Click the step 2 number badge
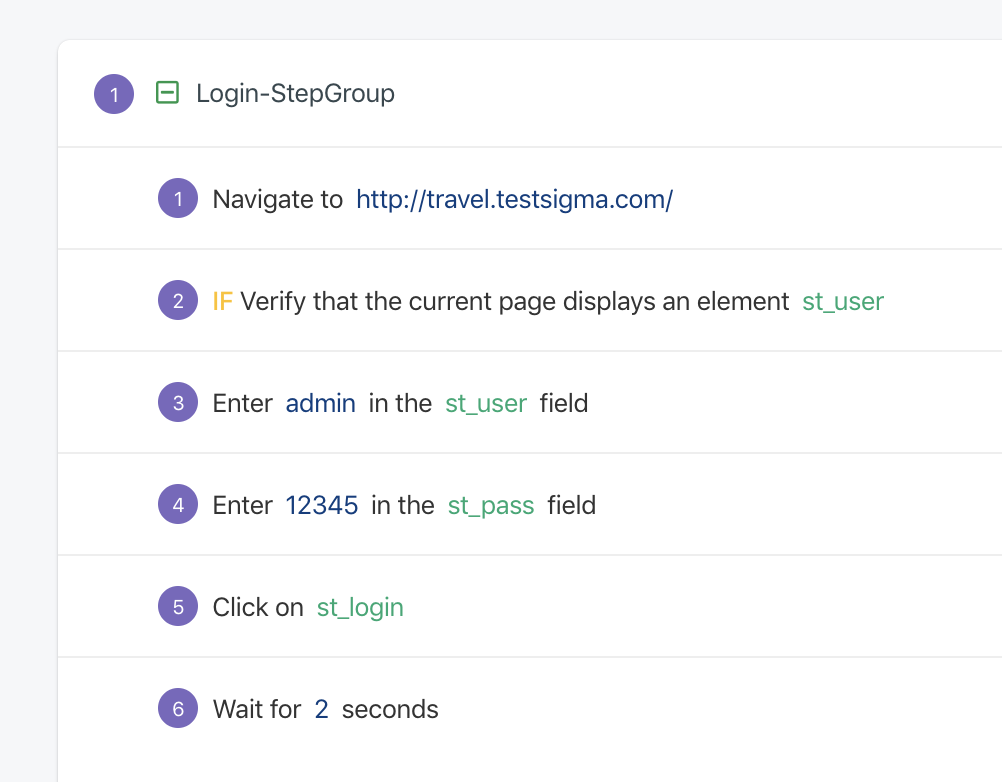Viewport: 1002px width, 782px height. [x=178, y=301]
